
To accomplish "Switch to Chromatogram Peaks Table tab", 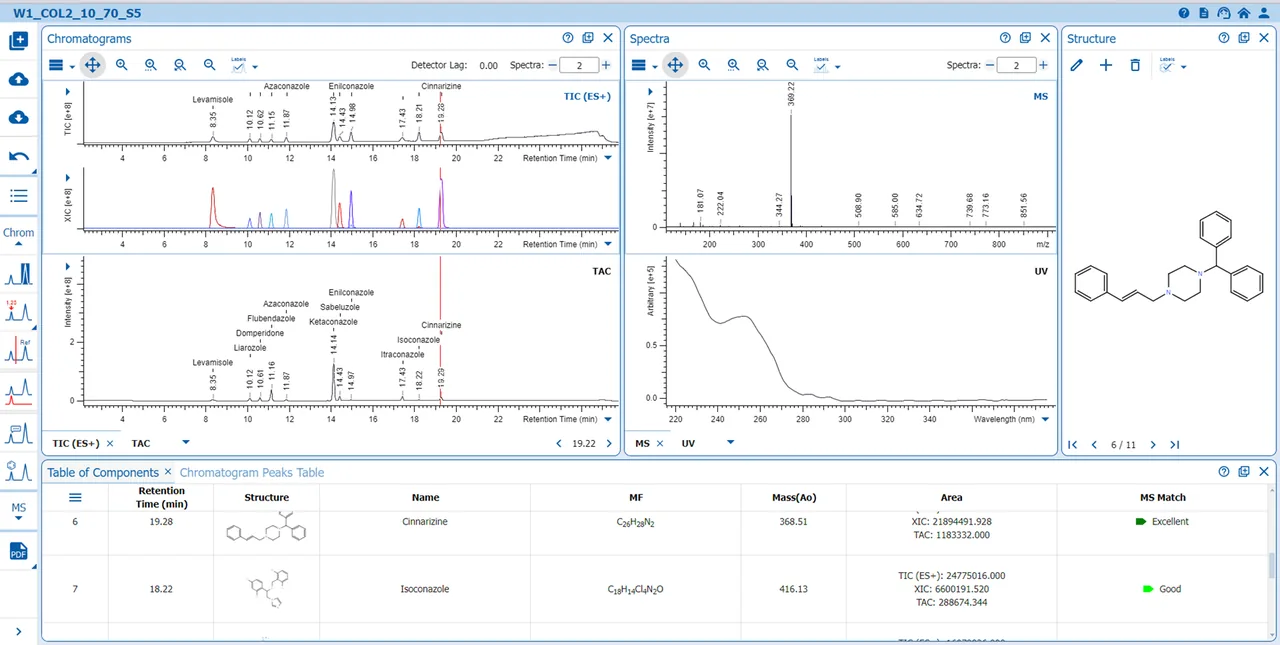I will click(x=252, y=473).
